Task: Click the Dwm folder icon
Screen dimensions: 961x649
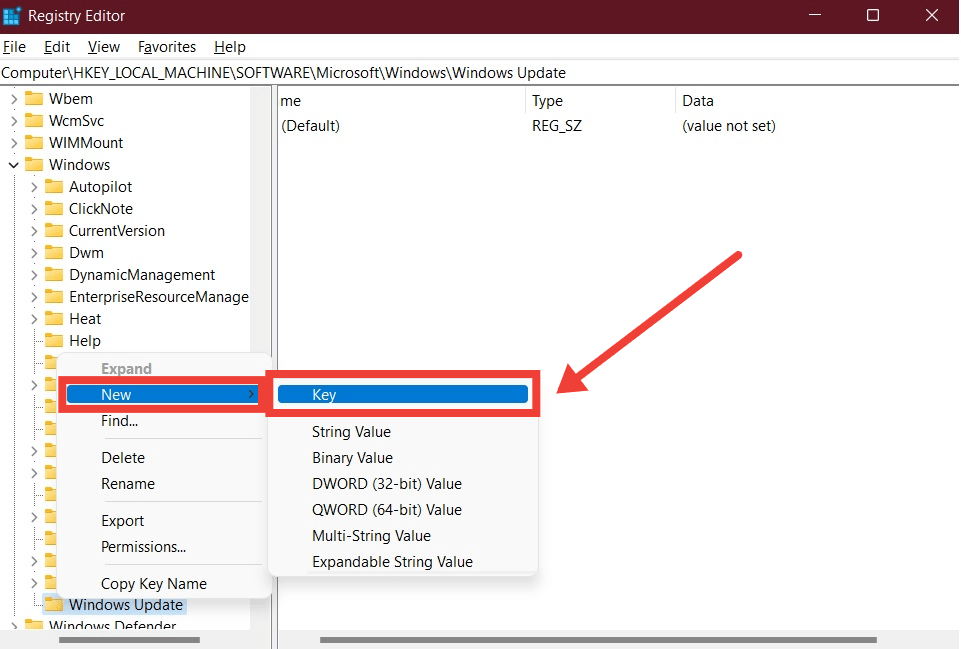Action: coord(54,253)
